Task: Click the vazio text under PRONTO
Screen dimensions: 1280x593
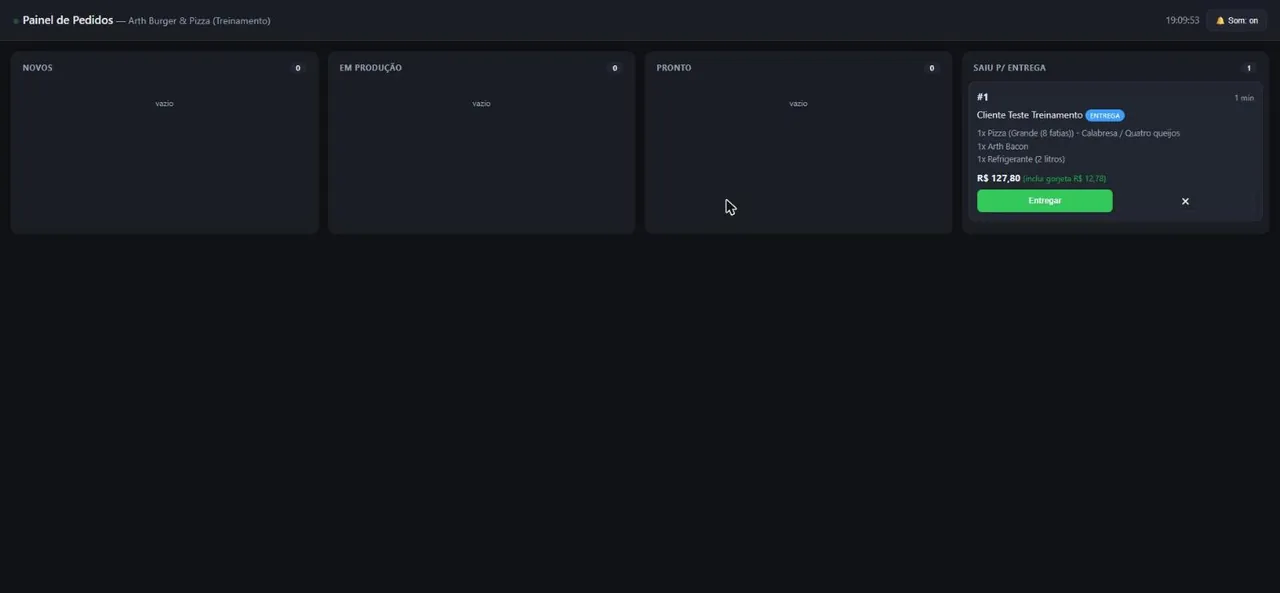Action: [x=798, y=103]
